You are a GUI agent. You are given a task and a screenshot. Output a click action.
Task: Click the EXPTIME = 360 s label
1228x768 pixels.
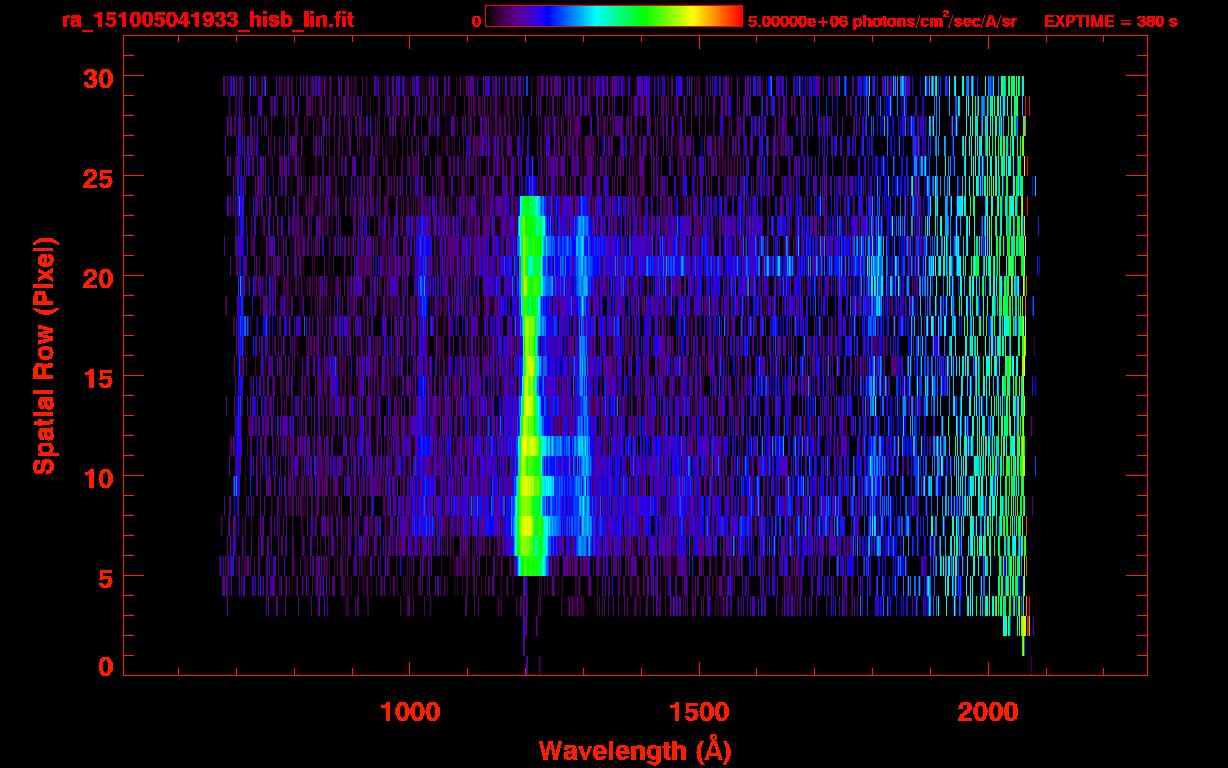click(1110, 21)
